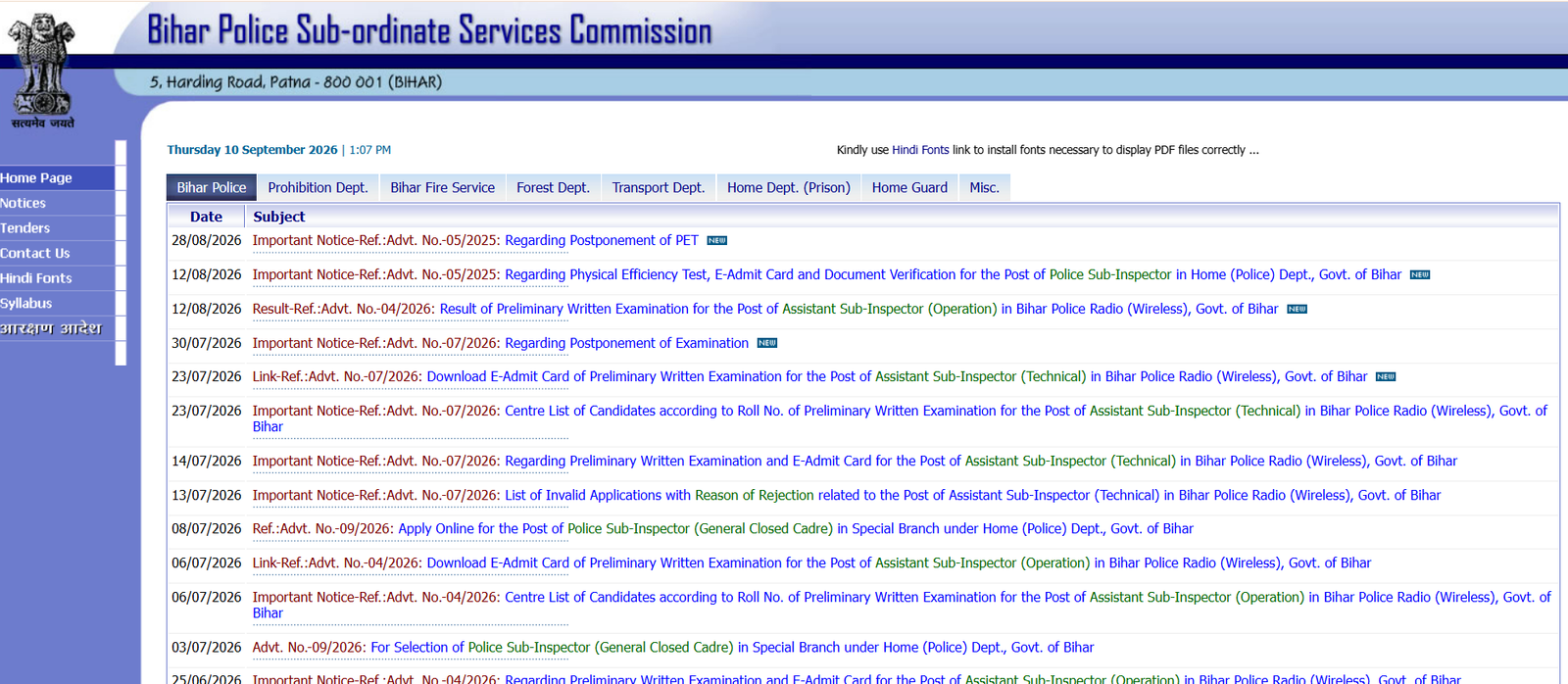Click the Subject column header
Image resolution: width=1568 pixels, height=684 pixels.
pos(279,217)
